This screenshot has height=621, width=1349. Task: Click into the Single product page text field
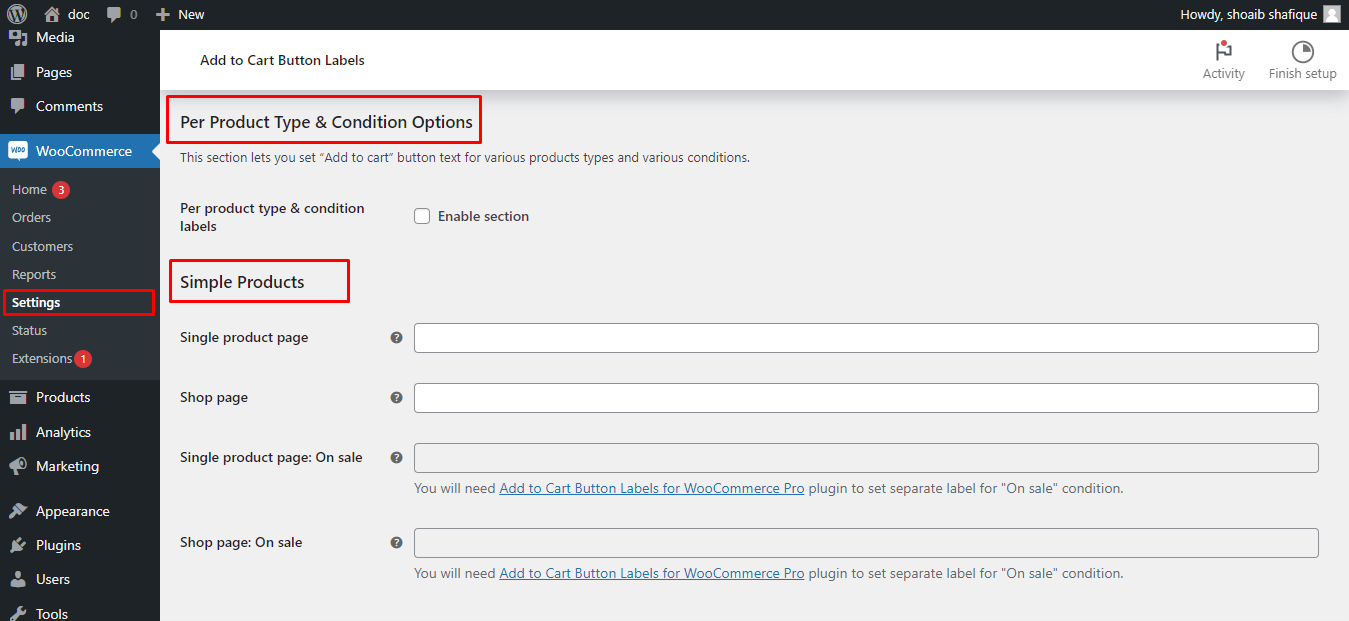pyautogui.click(x=866, y=338)
